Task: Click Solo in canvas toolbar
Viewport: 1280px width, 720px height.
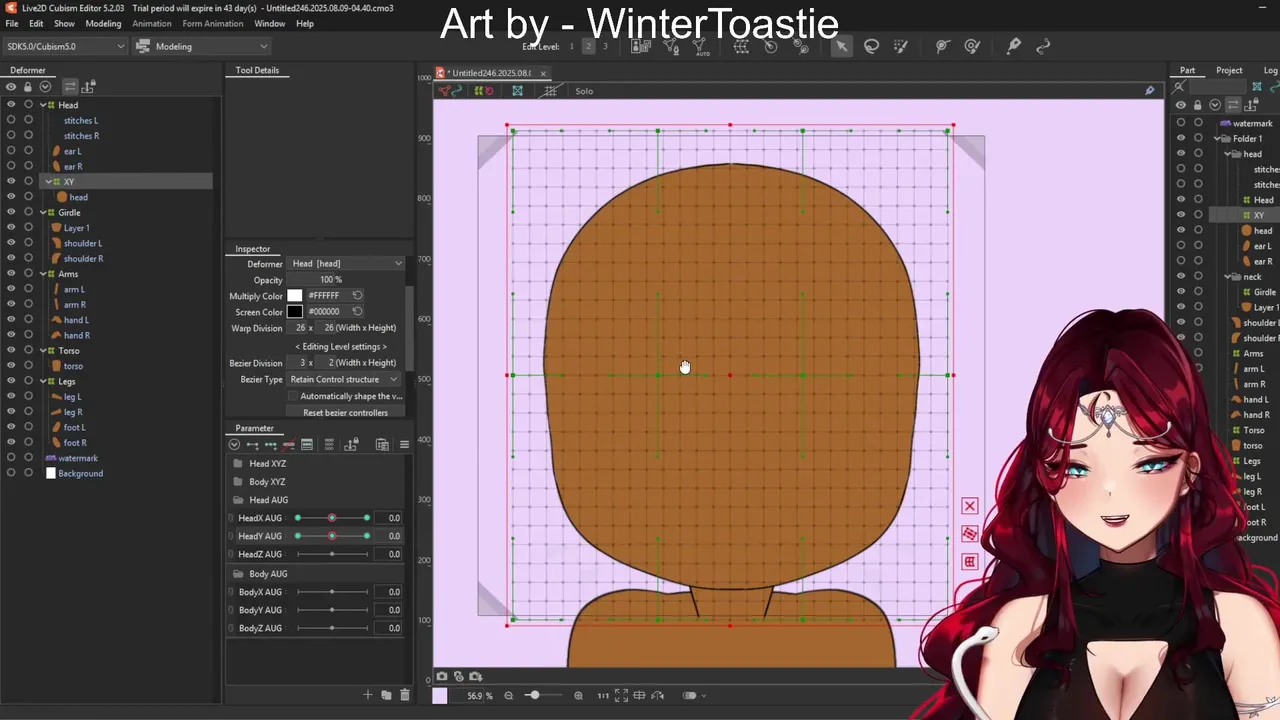Action: (x=584, y=91)
